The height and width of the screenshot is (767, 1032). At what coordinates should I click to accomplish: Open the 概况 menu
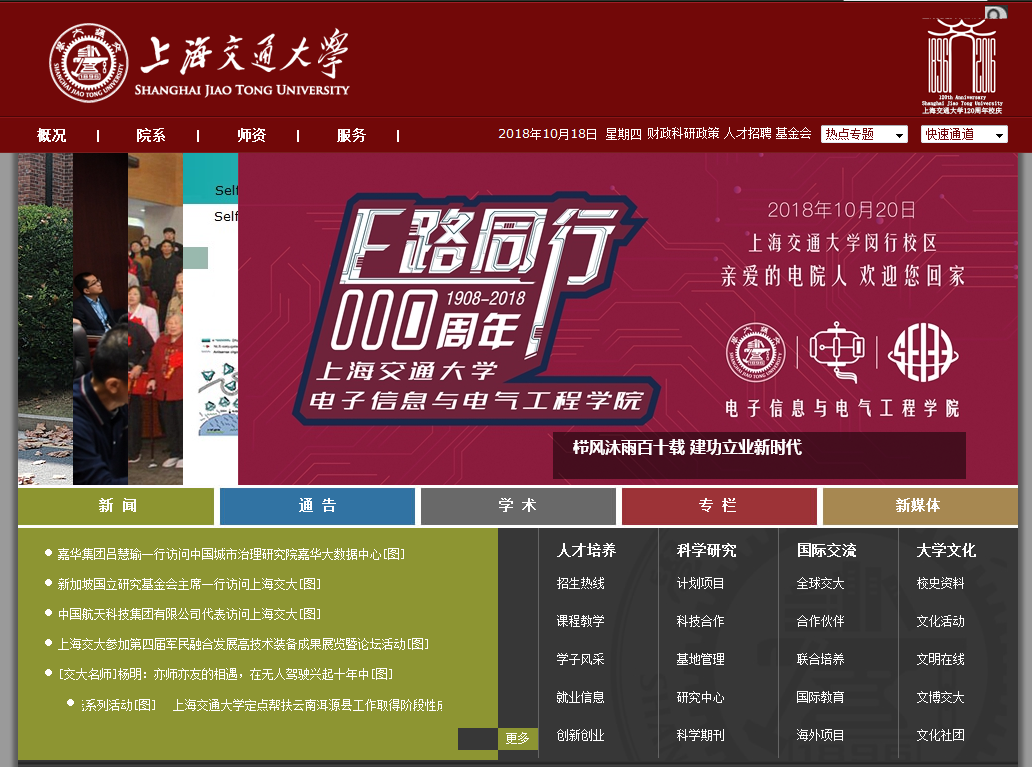pyautogui.click(x=51, y=136)
